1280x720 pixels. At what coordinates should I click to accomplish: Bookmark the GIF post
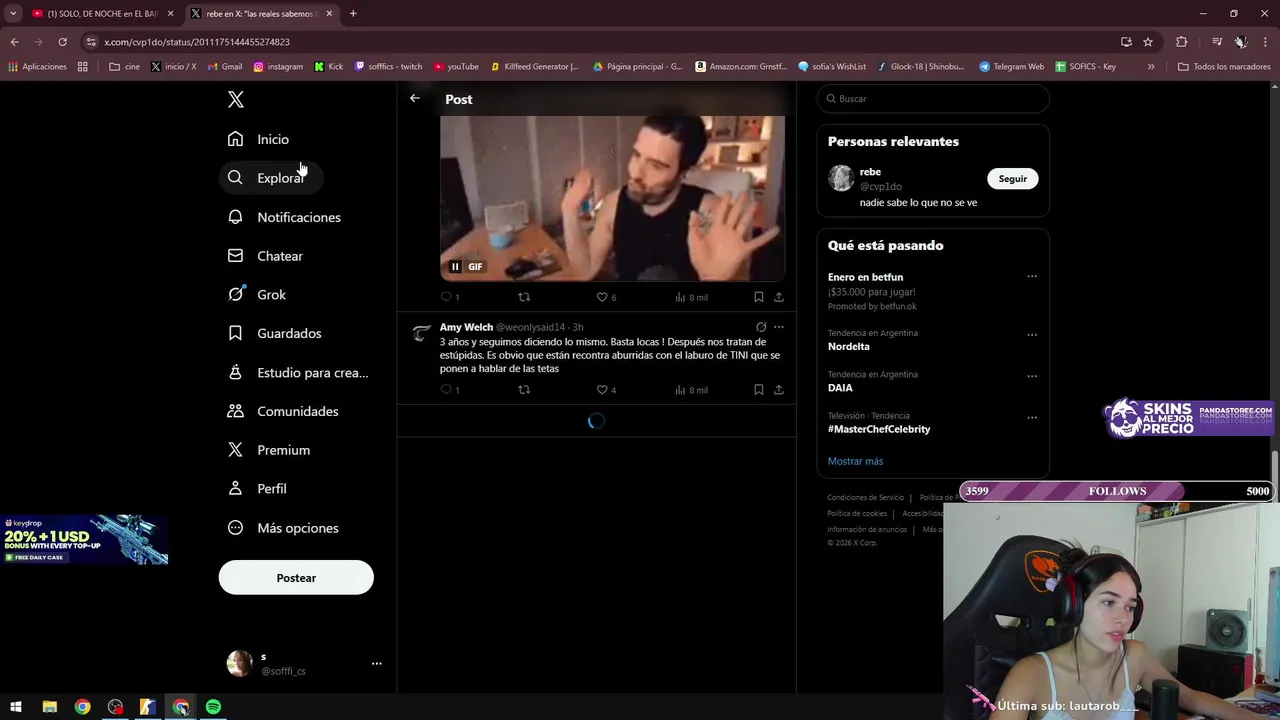(x=758, y=297)
